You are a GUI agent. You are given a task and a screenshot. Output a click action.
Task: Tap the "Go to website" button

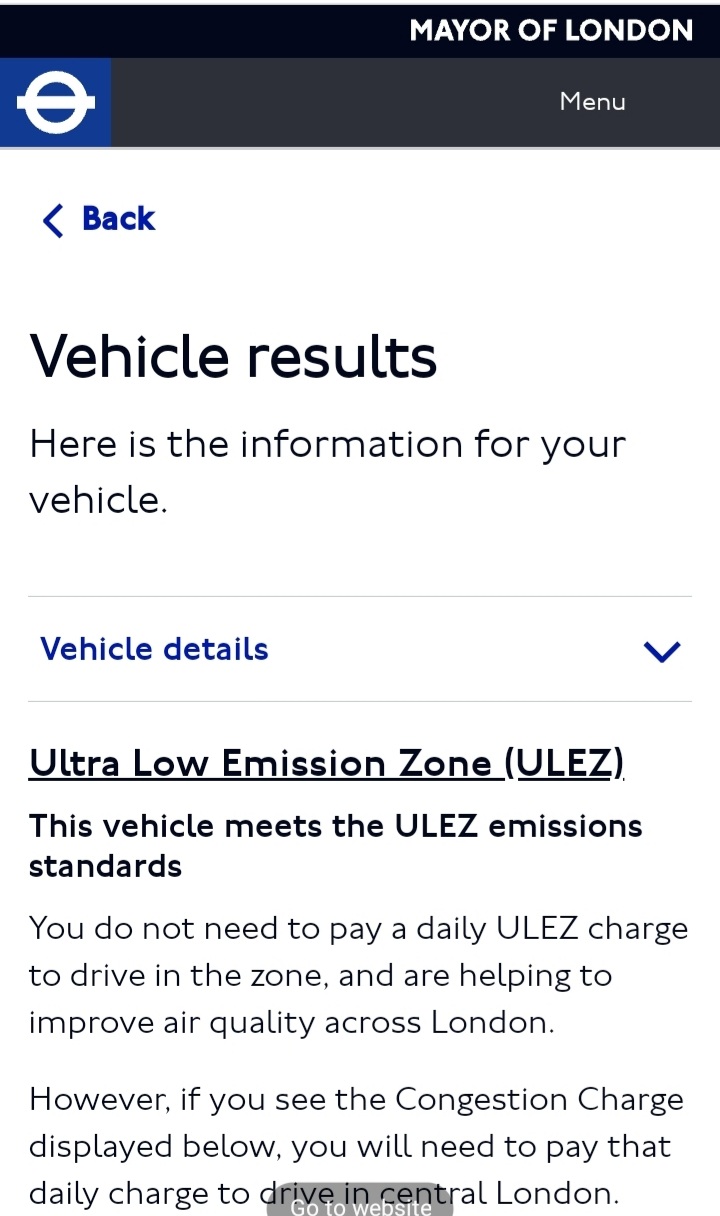click(360, 1205)
